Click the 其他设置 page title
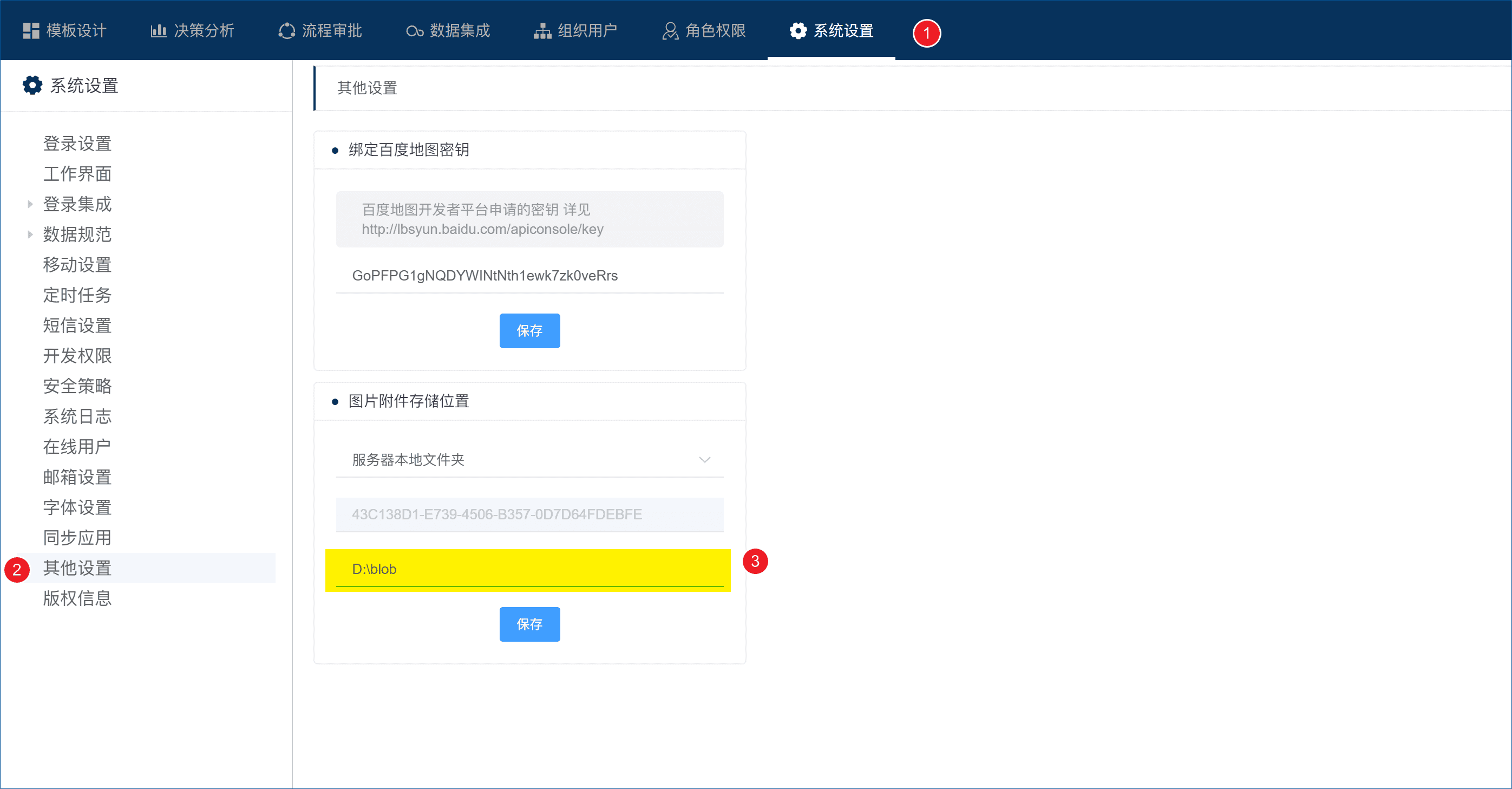Screen dimensions: 1512x789 [368, 88]
